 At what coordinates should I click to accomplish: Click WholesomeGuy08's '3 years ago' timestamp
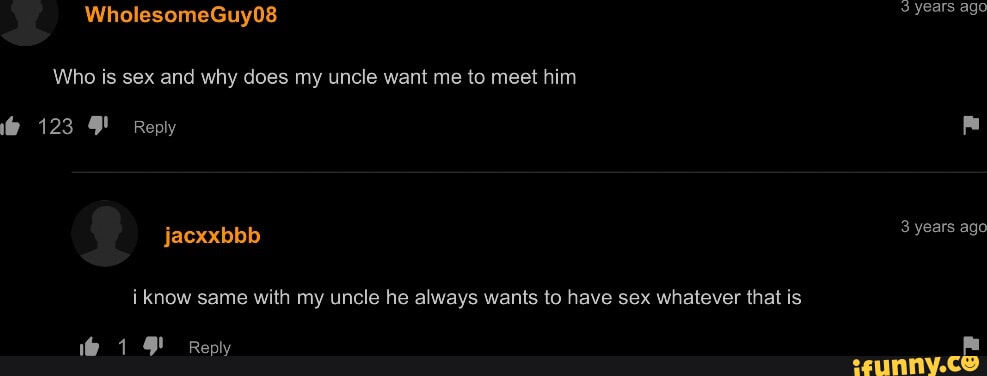[944, 8]
